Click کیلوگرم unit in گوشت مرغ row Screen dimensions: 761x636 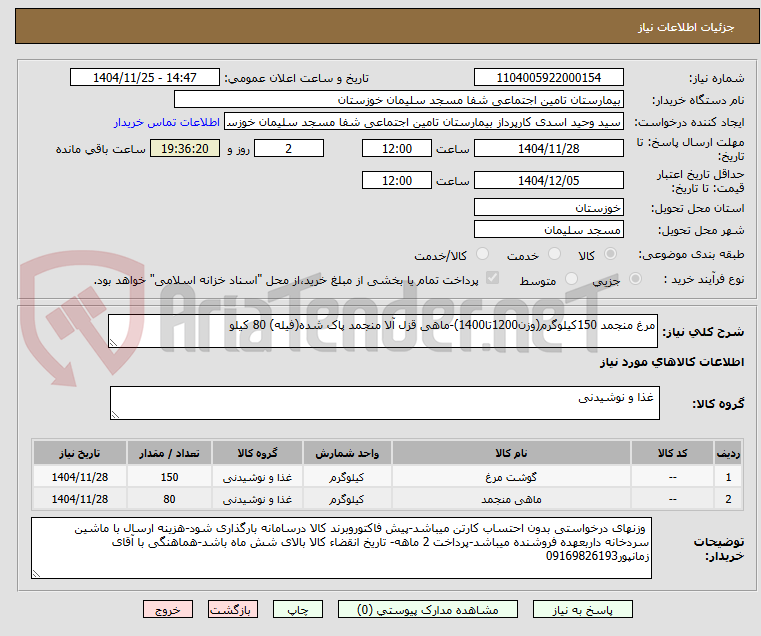point(347,477)
